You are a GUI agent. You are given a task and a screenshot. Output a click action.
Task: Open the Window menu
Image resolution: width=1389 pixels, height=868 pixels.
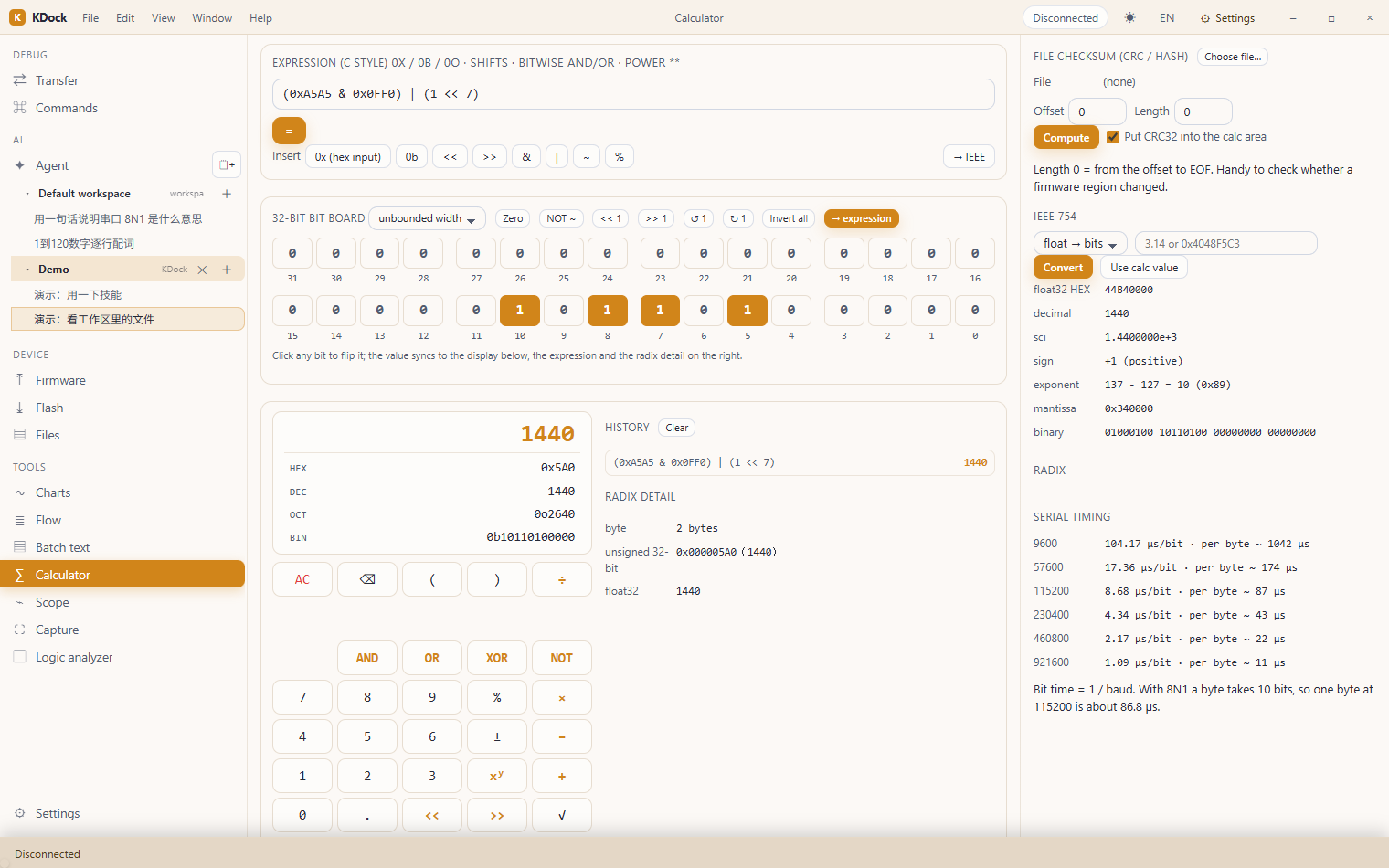(212, 18)
